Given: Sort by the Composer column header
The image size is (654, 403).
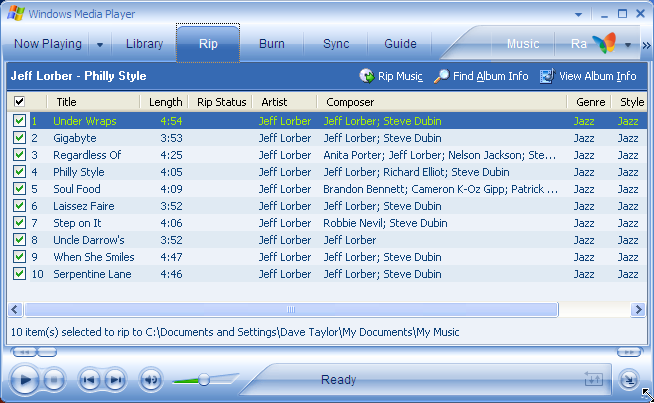Looking at the screenshot, I should [x=442, y=102].
